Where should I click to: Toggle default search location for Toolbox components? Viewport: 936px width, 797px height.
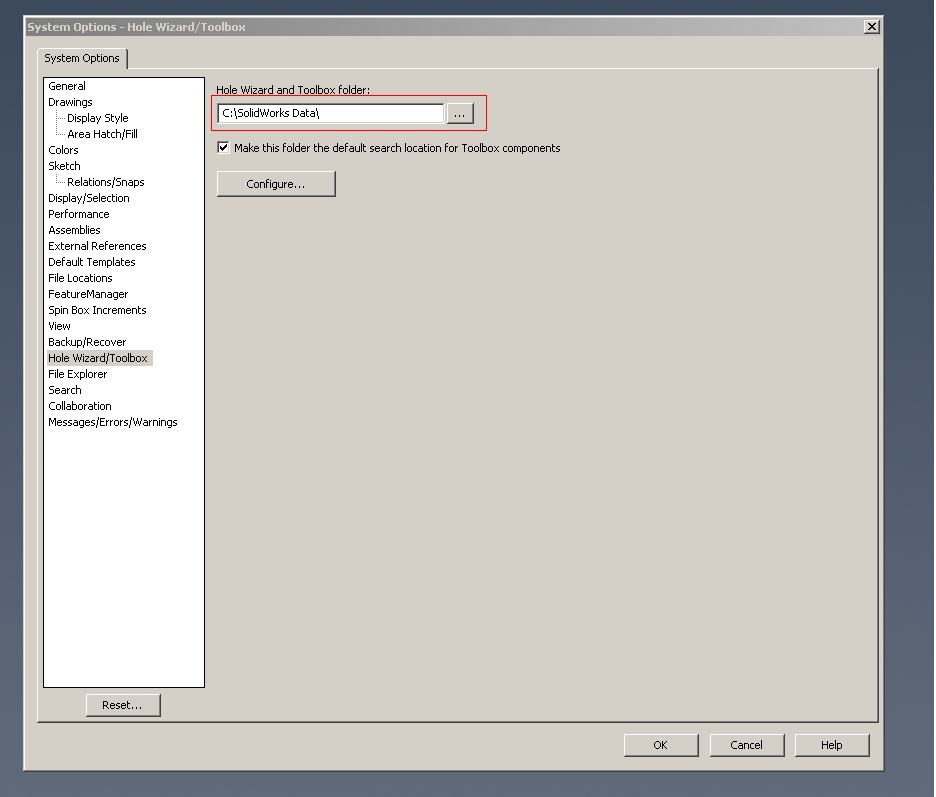[x=223, y=147]
